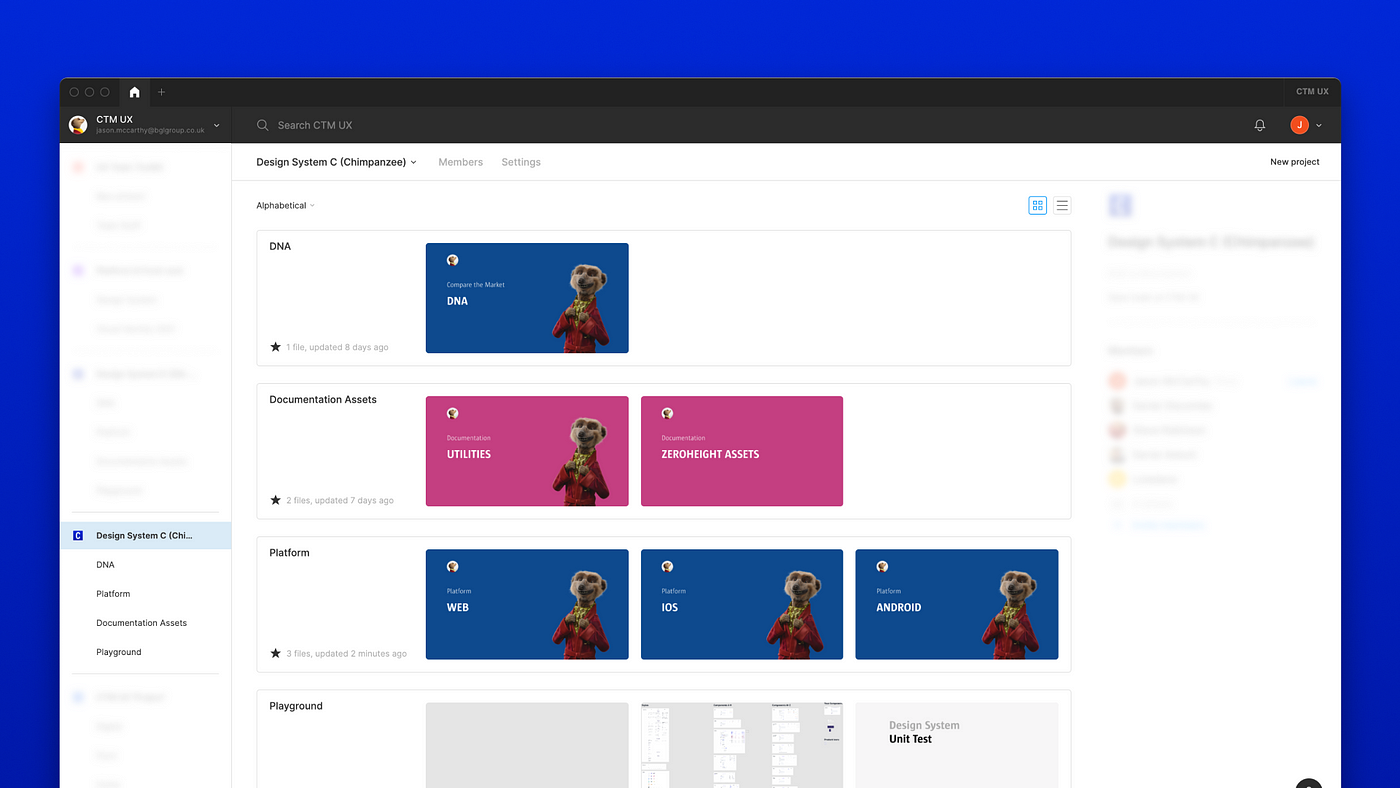Click the CTM UX label in title bar

point(1312,91)
